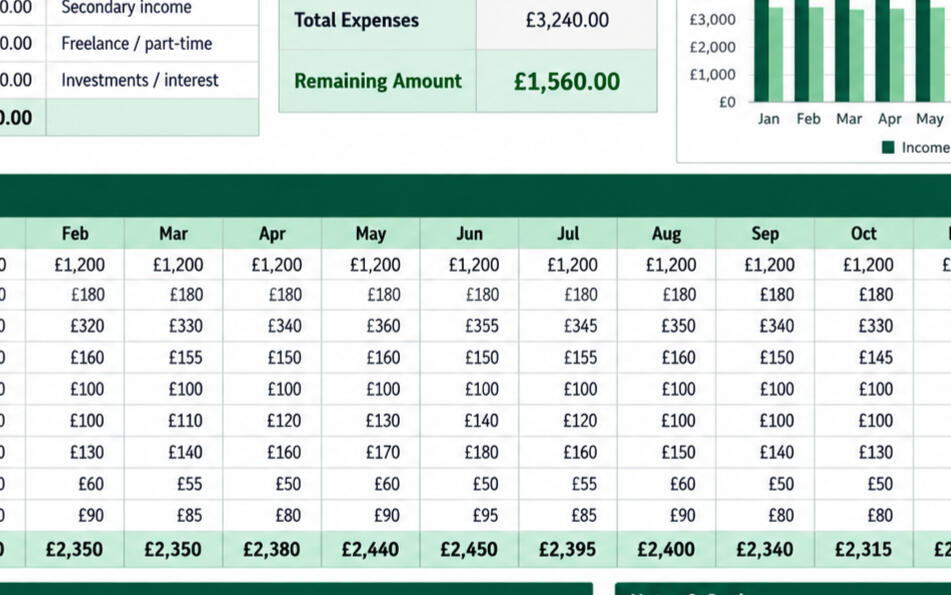The height and width of the screenshot is (595, 951).
Task: Click the Jan dark green income bar
Action: pyautogui.click(x=761, y=51)
